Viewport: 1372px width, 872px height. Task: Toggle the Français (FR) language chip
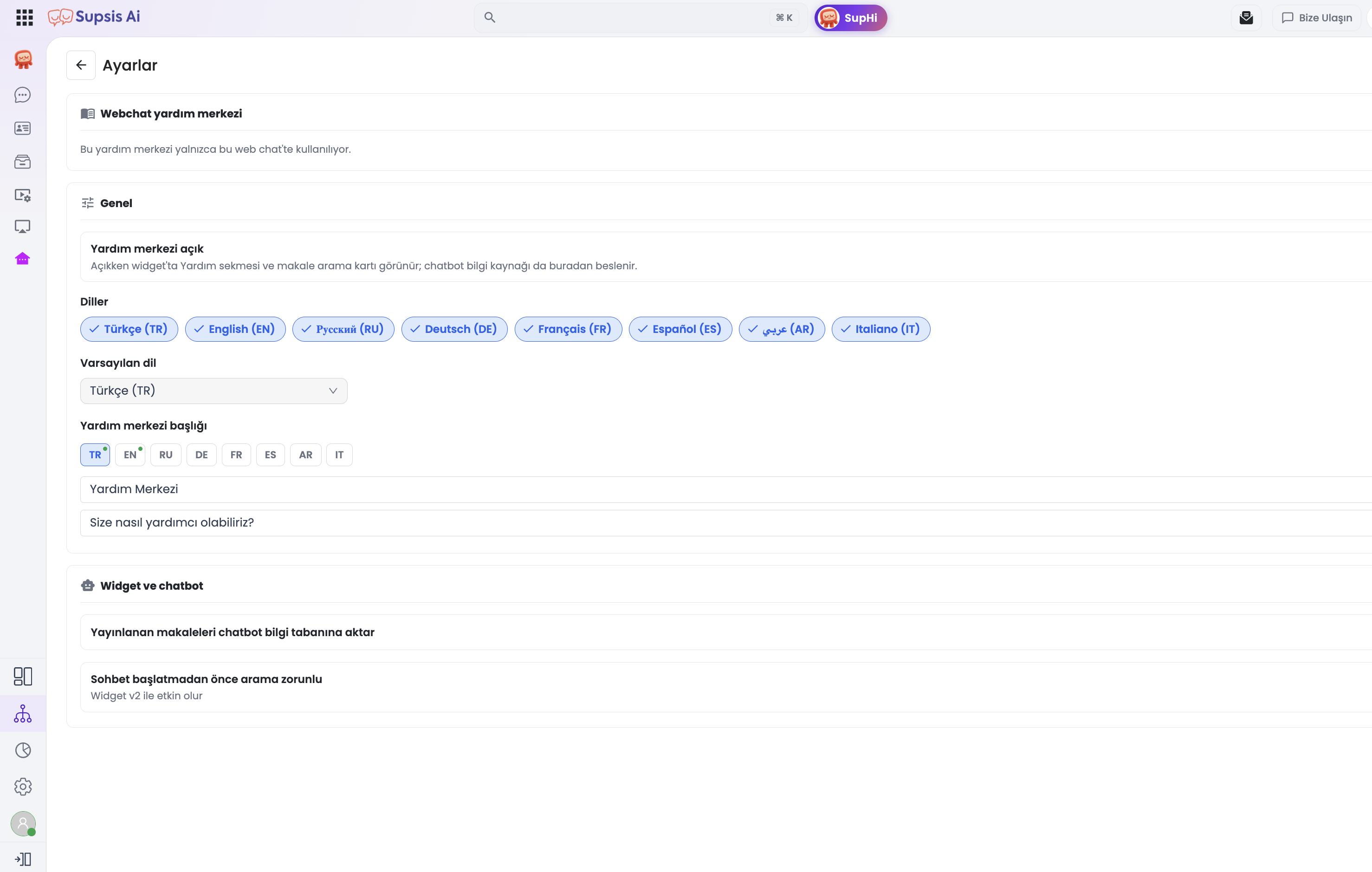point(568,329)
